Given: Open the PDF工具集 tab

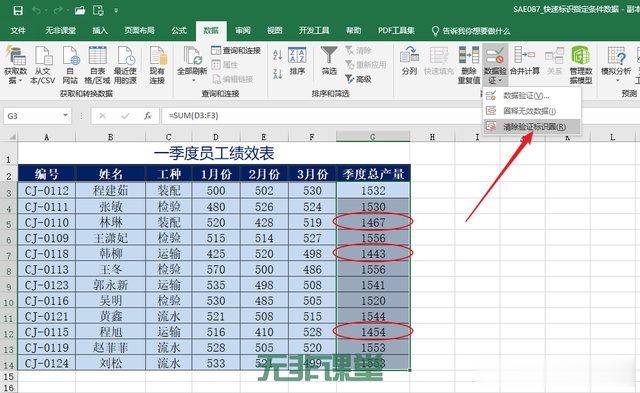Looking at the screenshot, I should [x=396, y=31].
